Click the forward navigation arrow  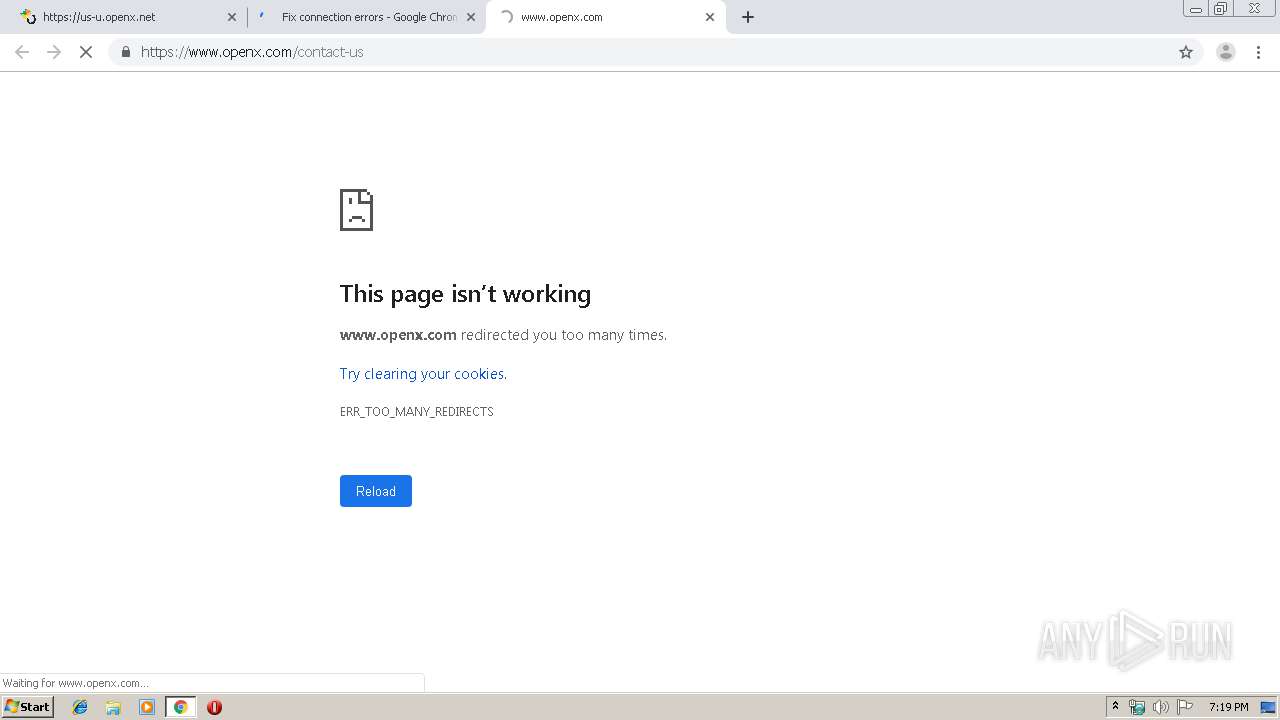54,52
